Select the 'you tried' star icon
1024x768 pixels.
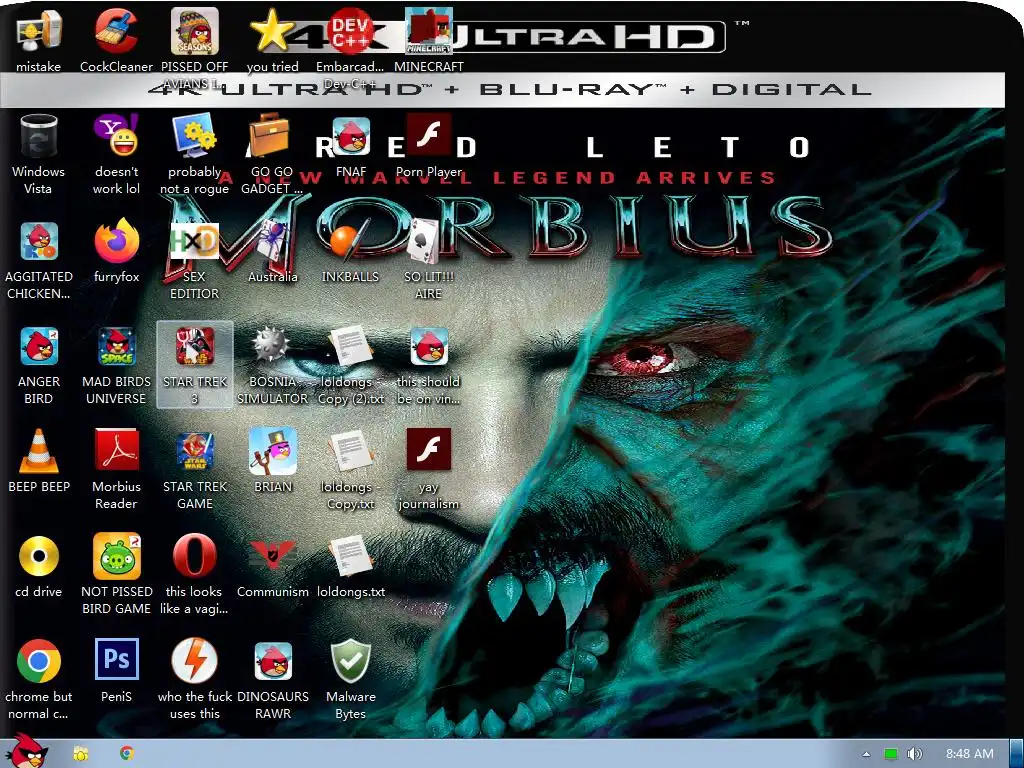pyautogui.click(x=271, y=31)
